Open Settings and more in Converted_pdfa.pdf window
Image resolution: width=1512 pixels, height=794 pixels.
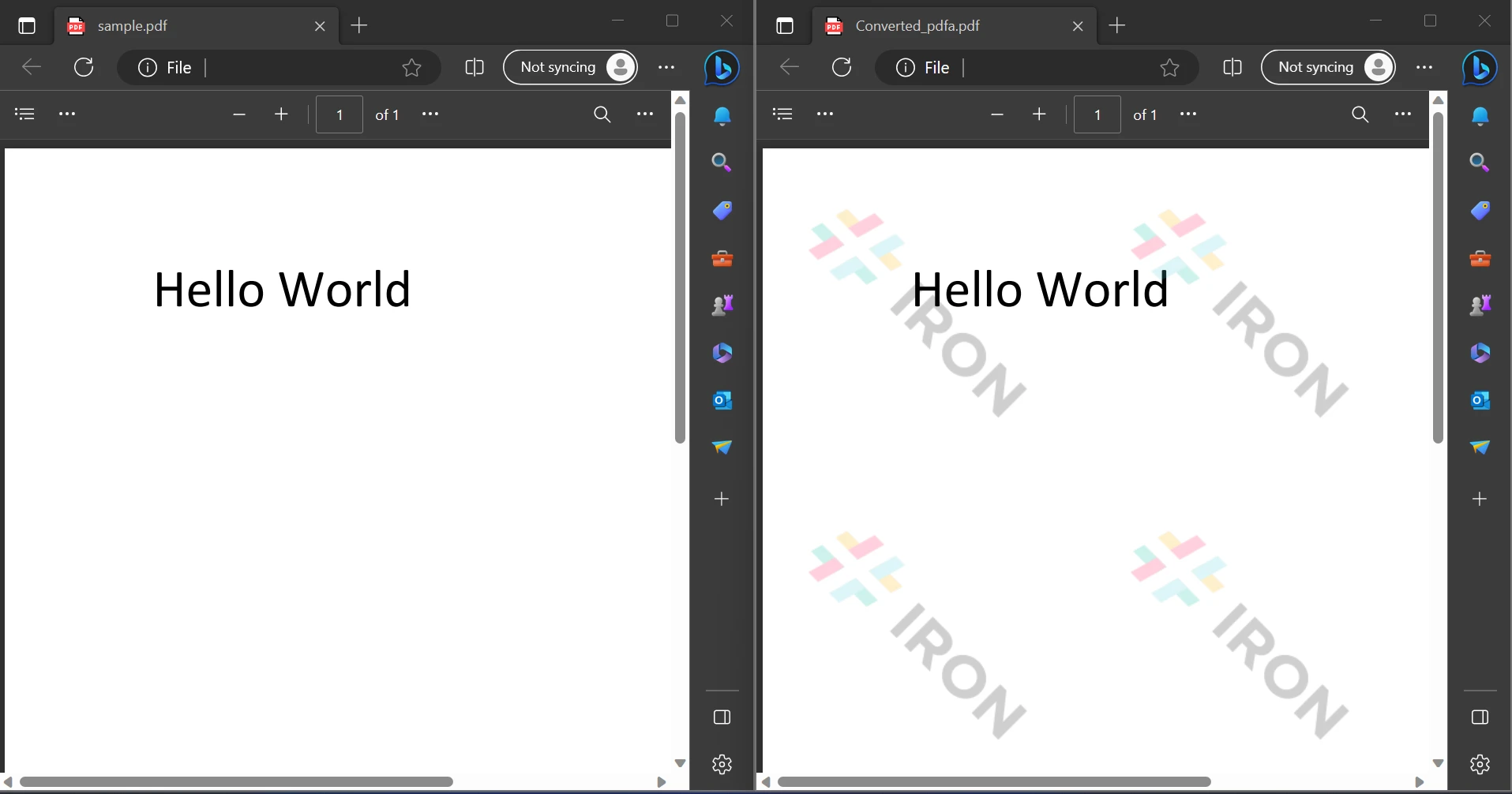(1424, 67)
